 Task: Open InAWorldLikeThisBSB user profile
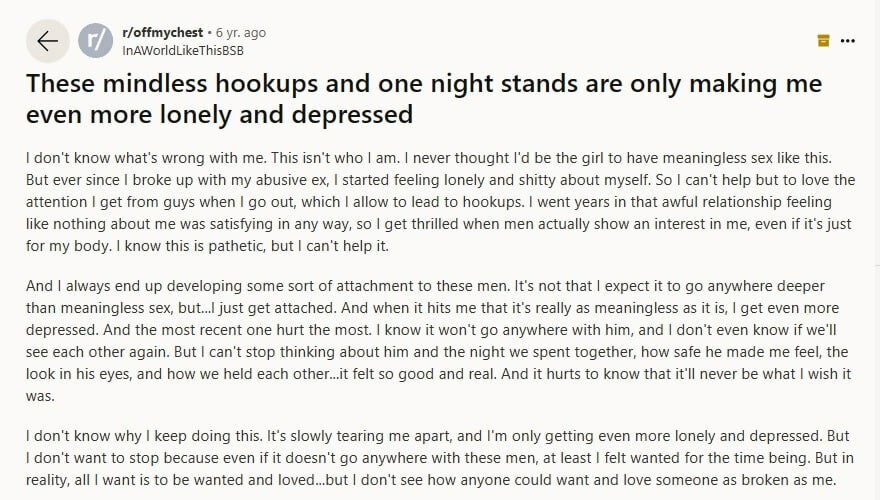(183, 51)
